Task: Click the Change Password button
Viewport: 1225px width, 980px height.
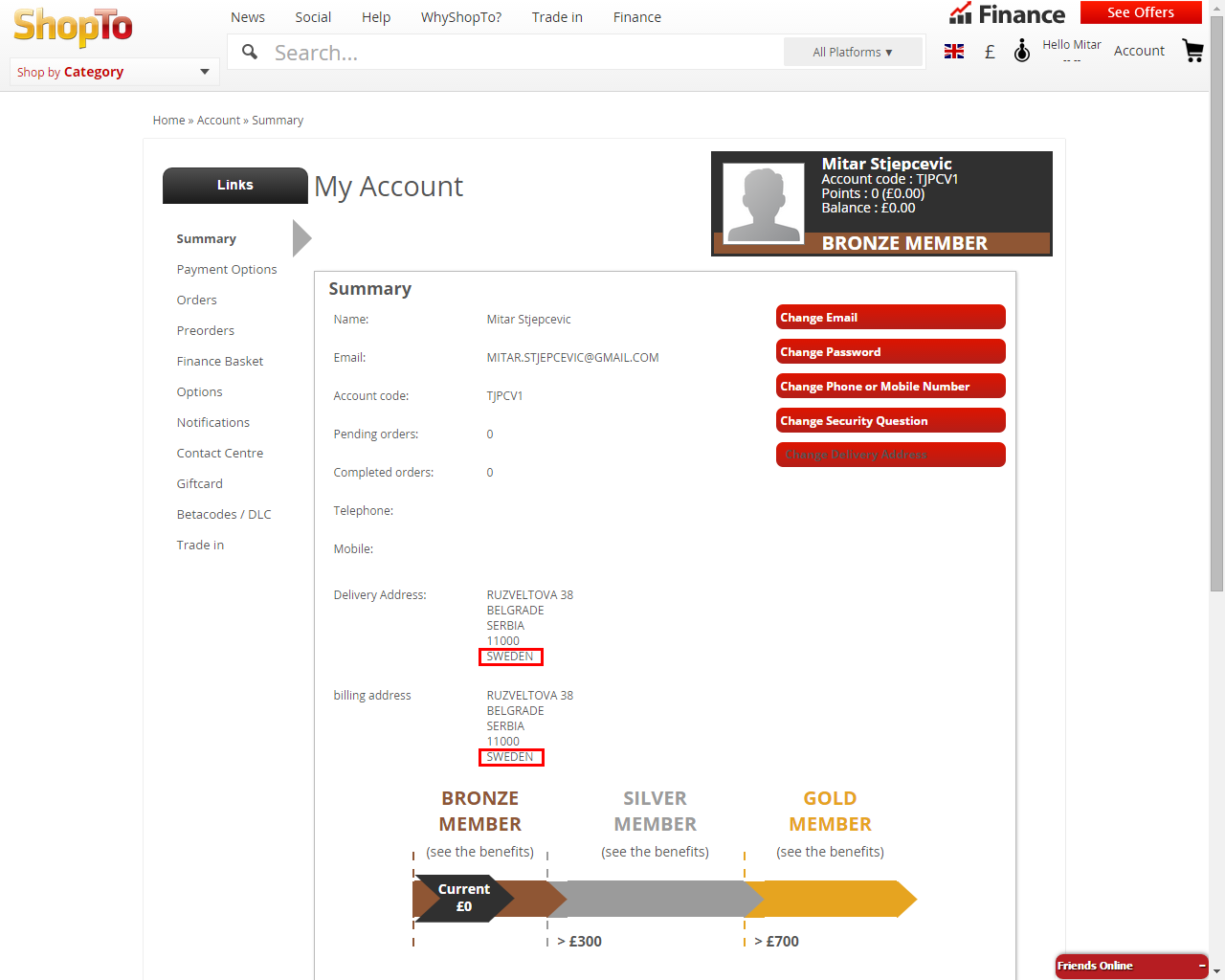Action: click(x=891, y=351)
